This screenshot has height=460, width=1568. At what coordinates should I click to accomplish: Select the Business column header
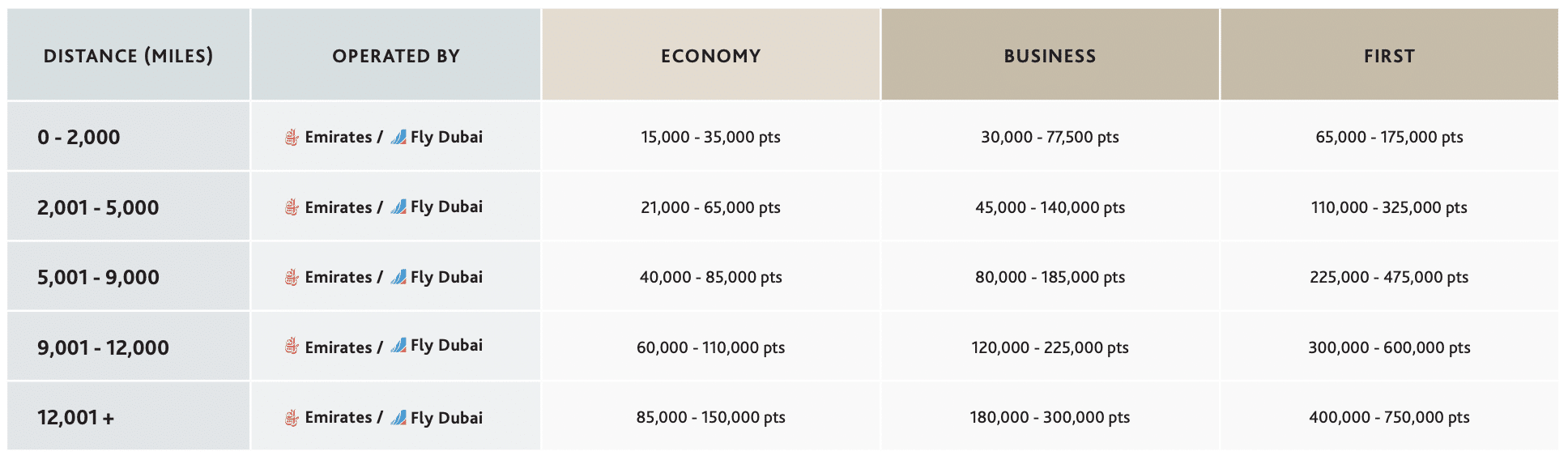[x=1050, y=56]
